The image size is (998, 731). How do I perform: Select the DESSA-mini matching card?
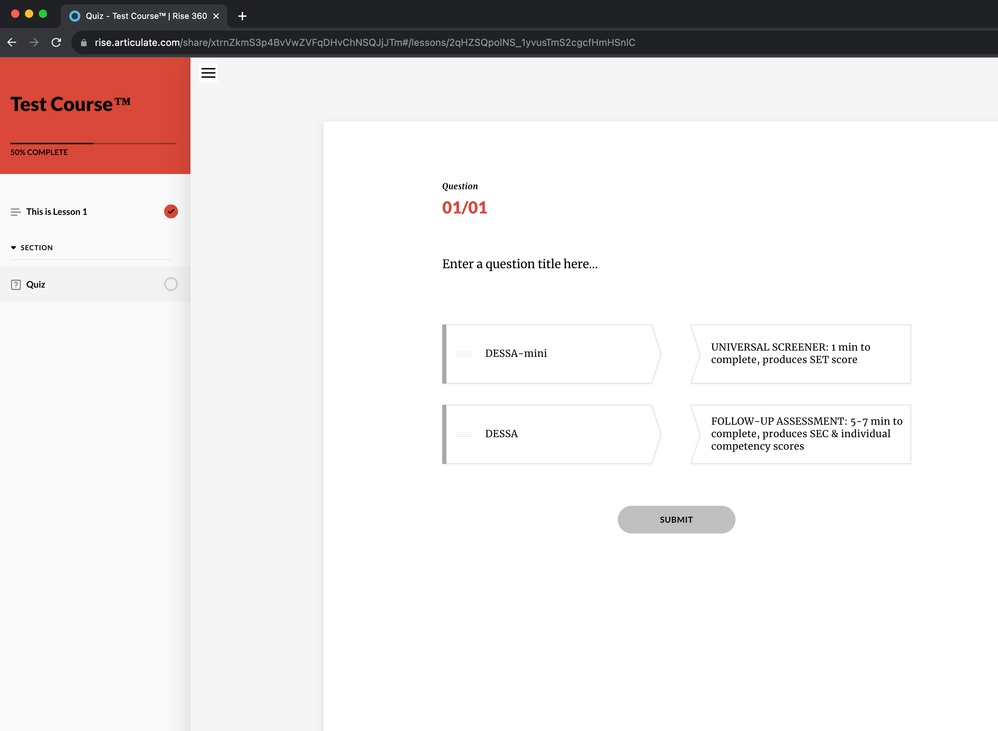pos(551,354)
